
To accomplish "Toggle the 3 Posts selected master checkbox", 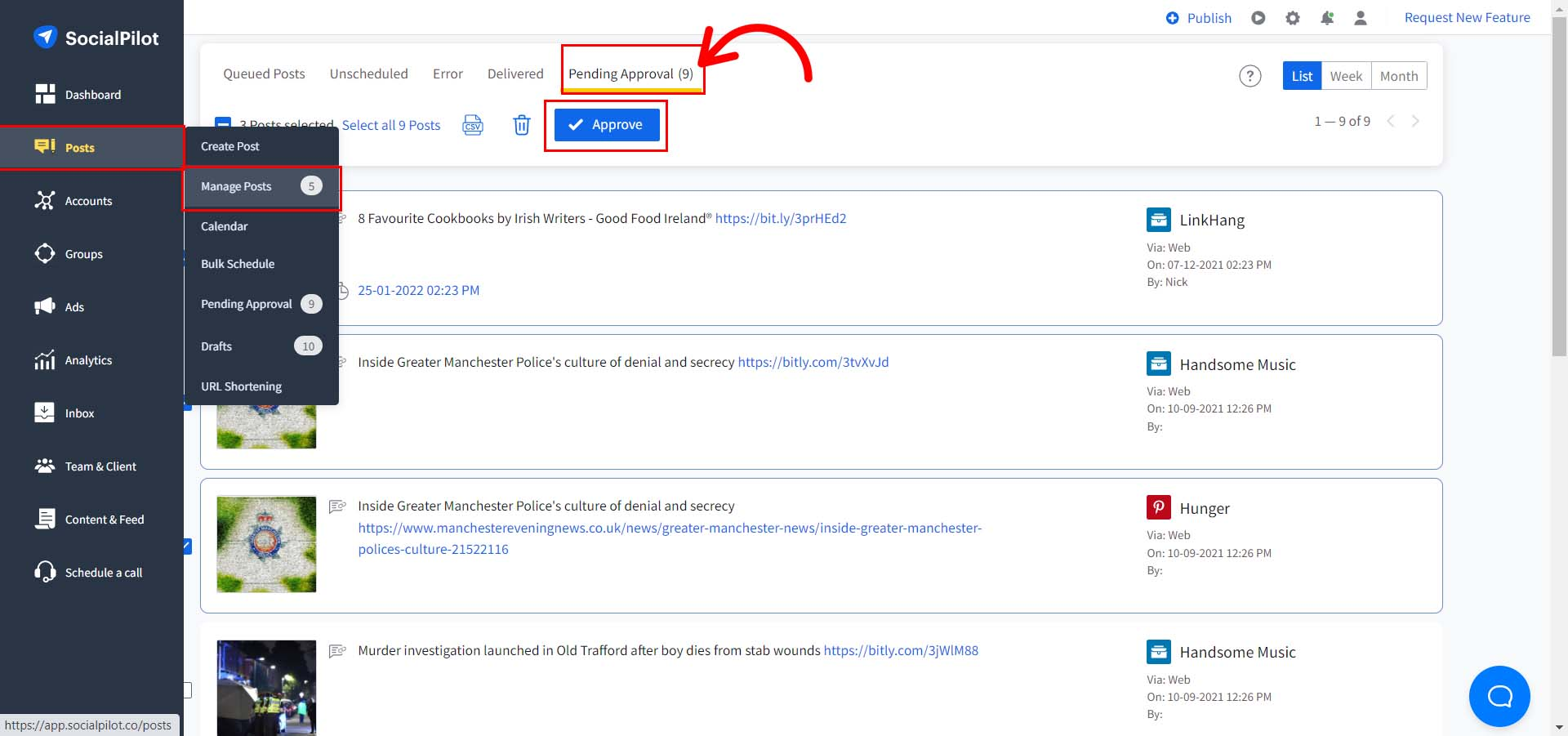I will (222, 123).
